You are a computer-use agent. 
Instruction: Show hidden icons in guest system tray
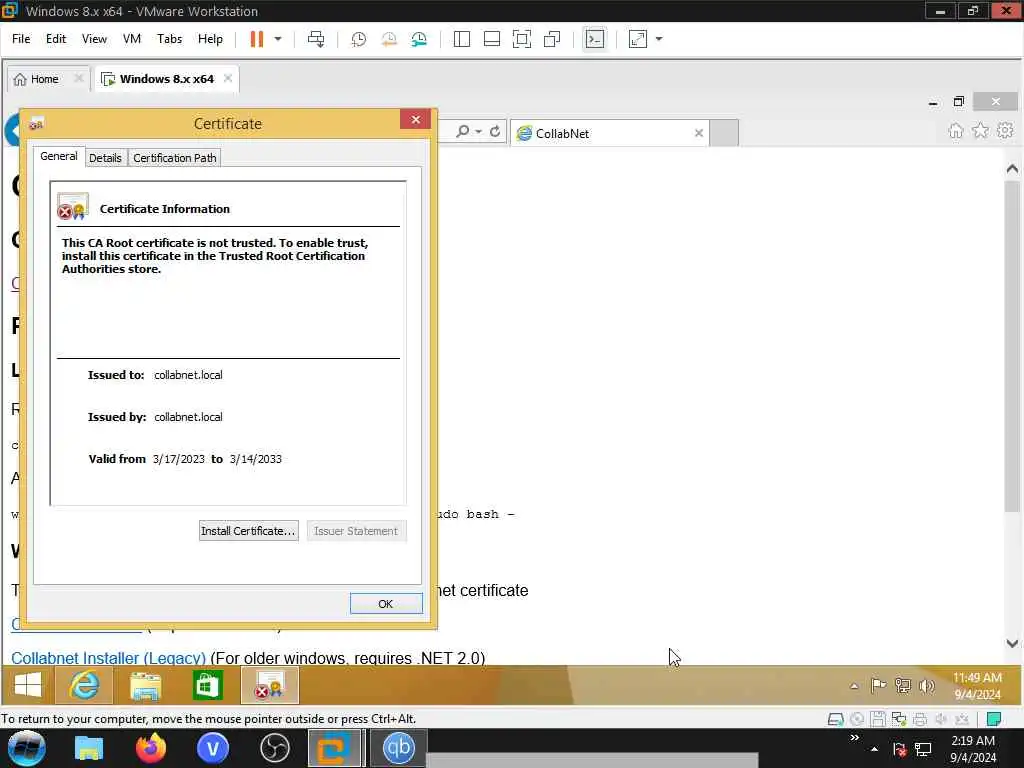coord(854,686)
